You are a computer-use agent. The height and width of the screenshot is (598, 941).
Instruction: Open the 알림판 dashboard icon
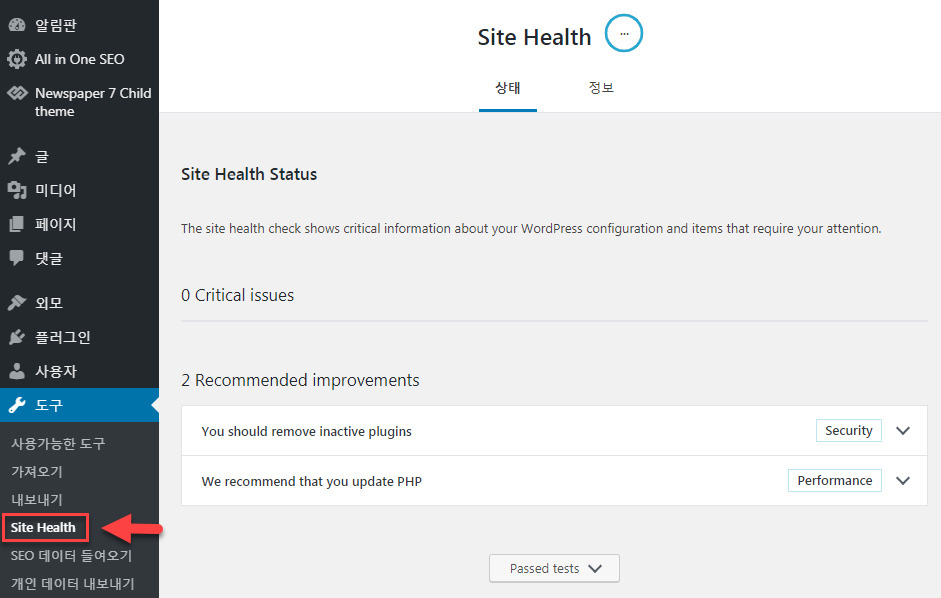click(17, 23)
